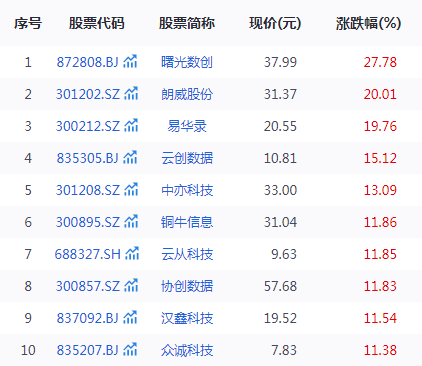This screenshot has width=422, height=366.
Task: Open stock name 中亦科技
Action: tap(187, 190)
